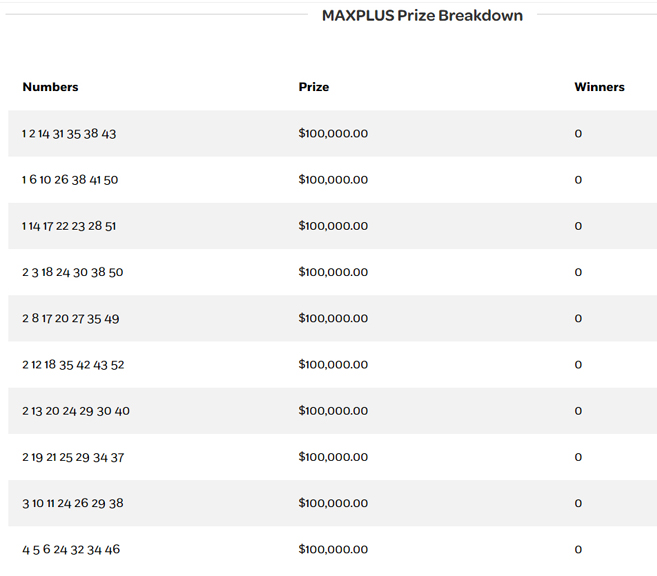Click the MAXPLUS Prize Breakdown heading
The height and width of the screenshot is (576, 657).
click(422, 15)
